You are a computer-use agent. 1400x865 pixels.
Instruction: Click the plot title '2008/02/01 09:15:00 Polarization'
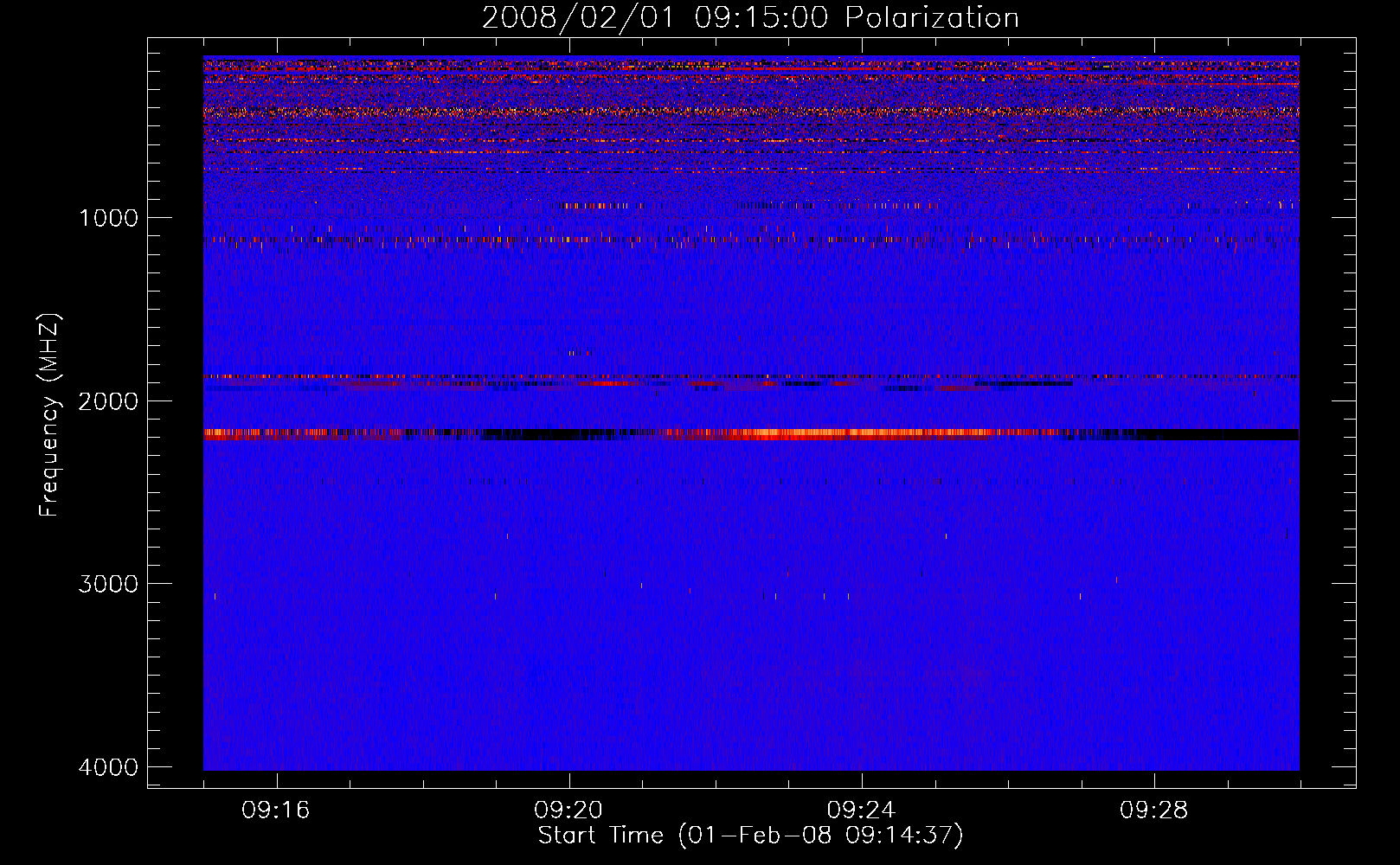pos(750,18)
